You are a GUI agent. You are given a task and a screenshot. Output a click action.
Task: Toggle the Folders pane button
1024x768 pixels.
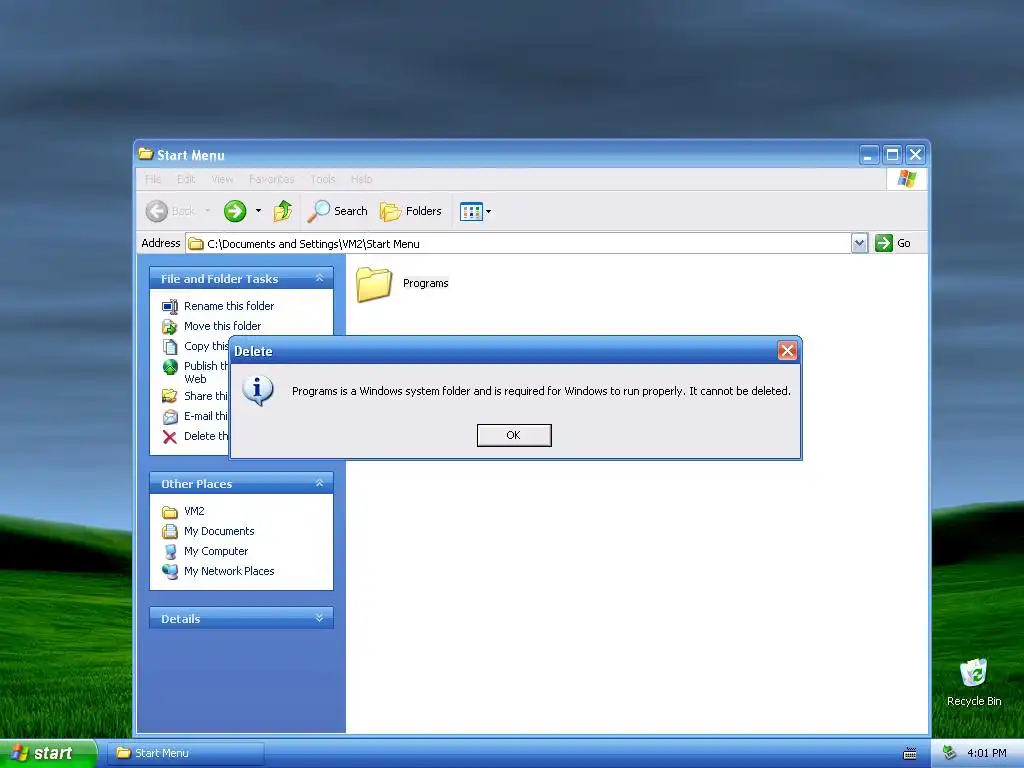[x=411, y=211]
